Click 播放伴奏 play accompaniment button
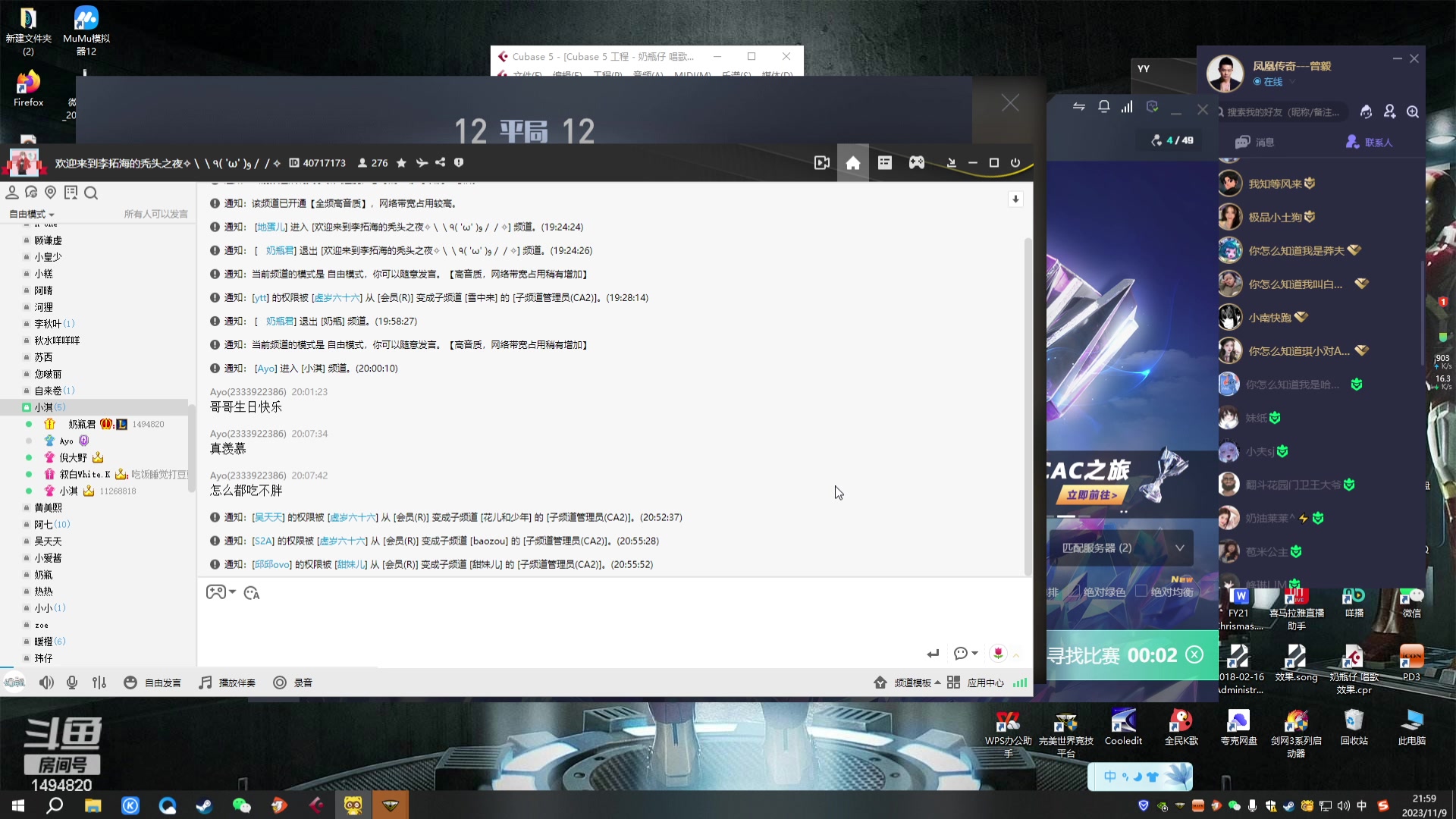Viewport: 1456px width, 819px height. coord(227,682)
